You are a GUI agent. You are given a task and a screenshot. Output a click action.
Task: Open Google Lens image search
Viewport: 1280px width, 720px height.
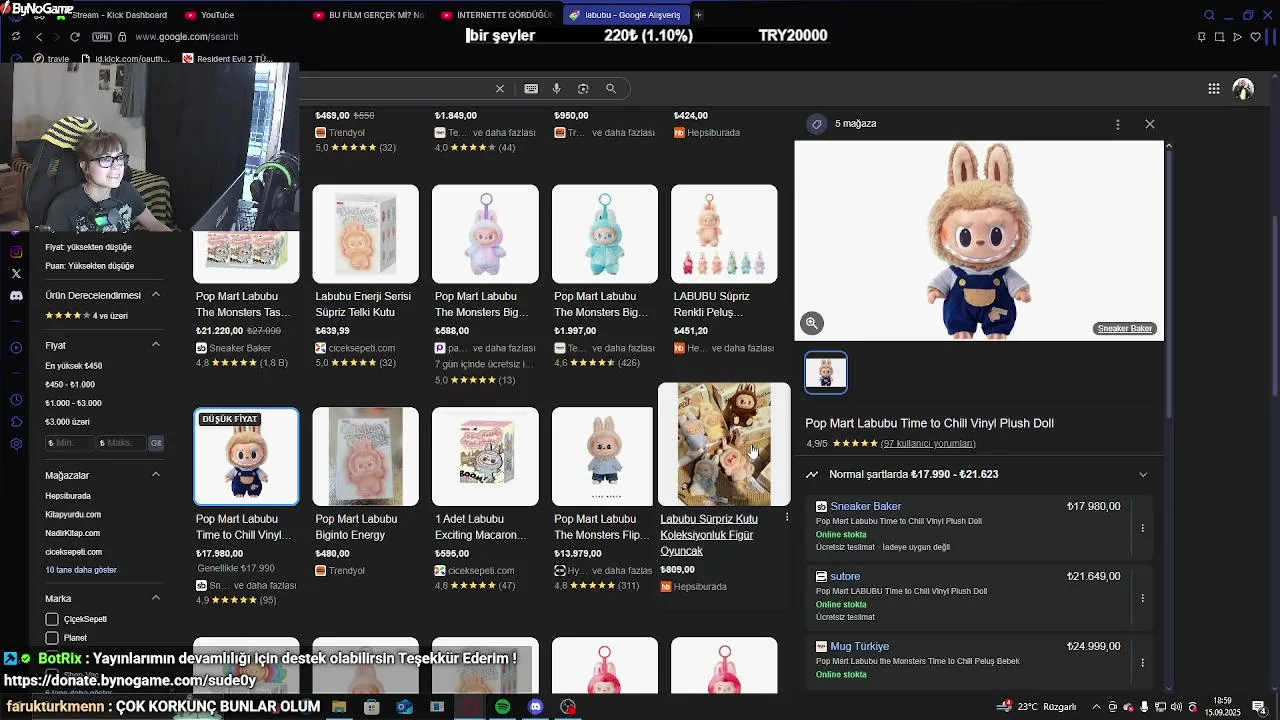tap(583, 88)
